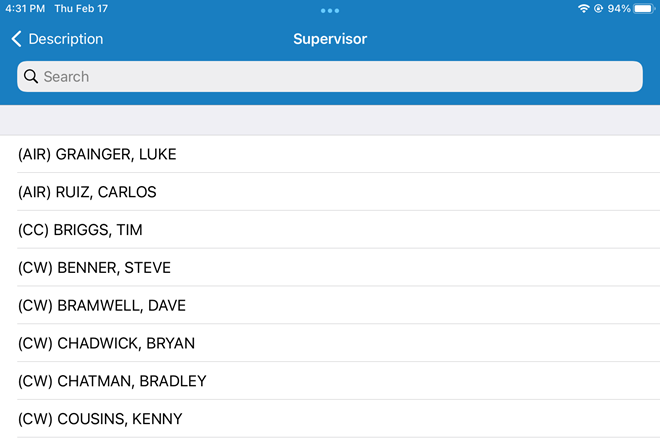Tap the back chevron arrow icon

click(x=16, y=39)
